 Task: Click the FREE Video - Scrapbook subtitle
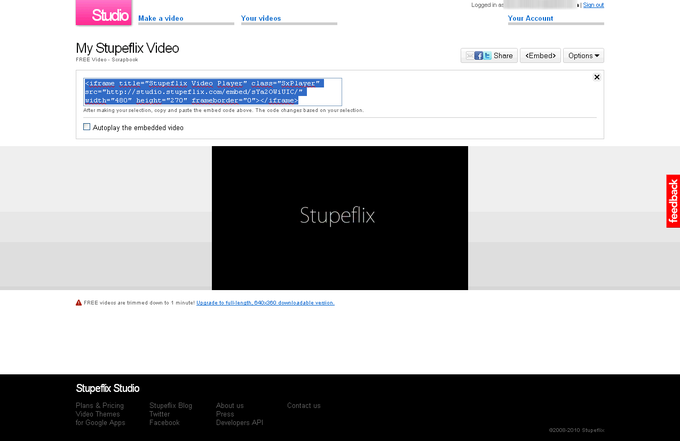(107, 60)
